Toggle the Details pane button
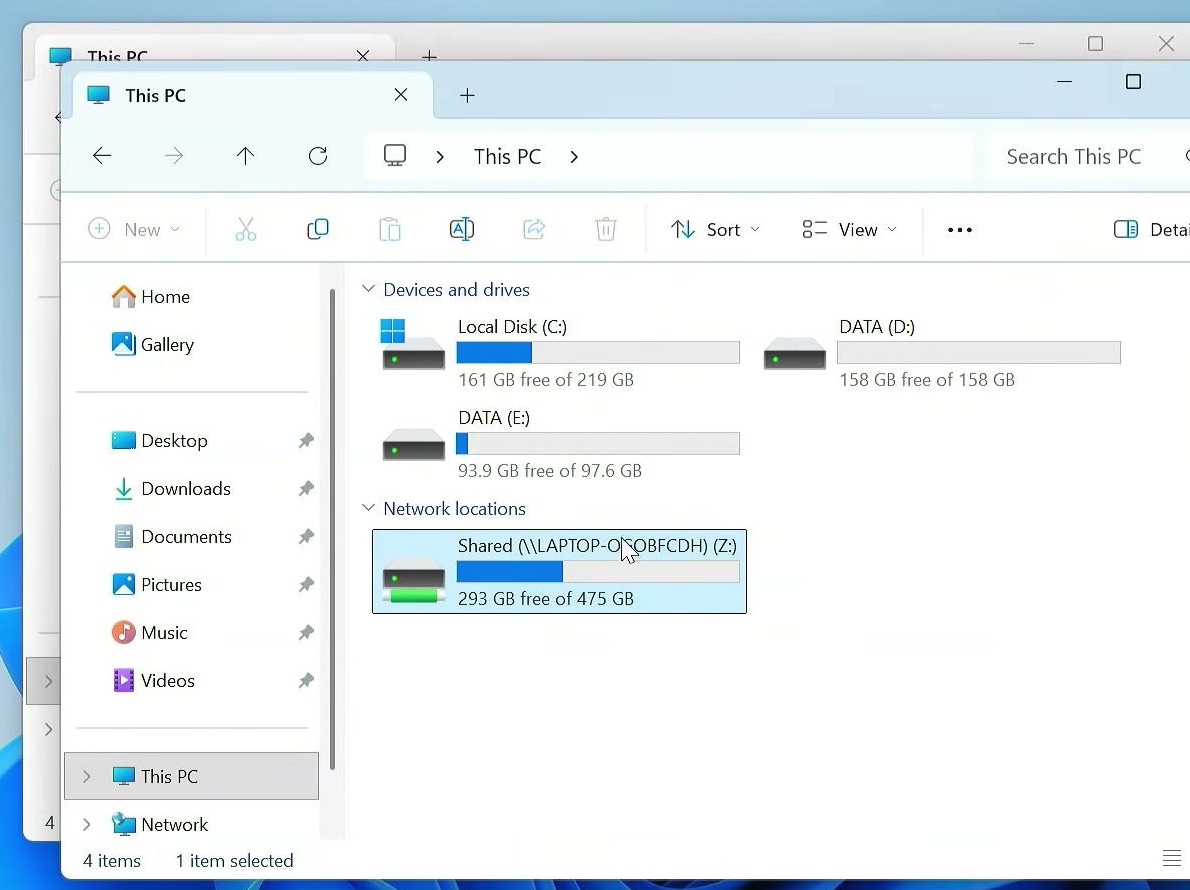Viewport: 1190px width, 890px height. 1150,230
